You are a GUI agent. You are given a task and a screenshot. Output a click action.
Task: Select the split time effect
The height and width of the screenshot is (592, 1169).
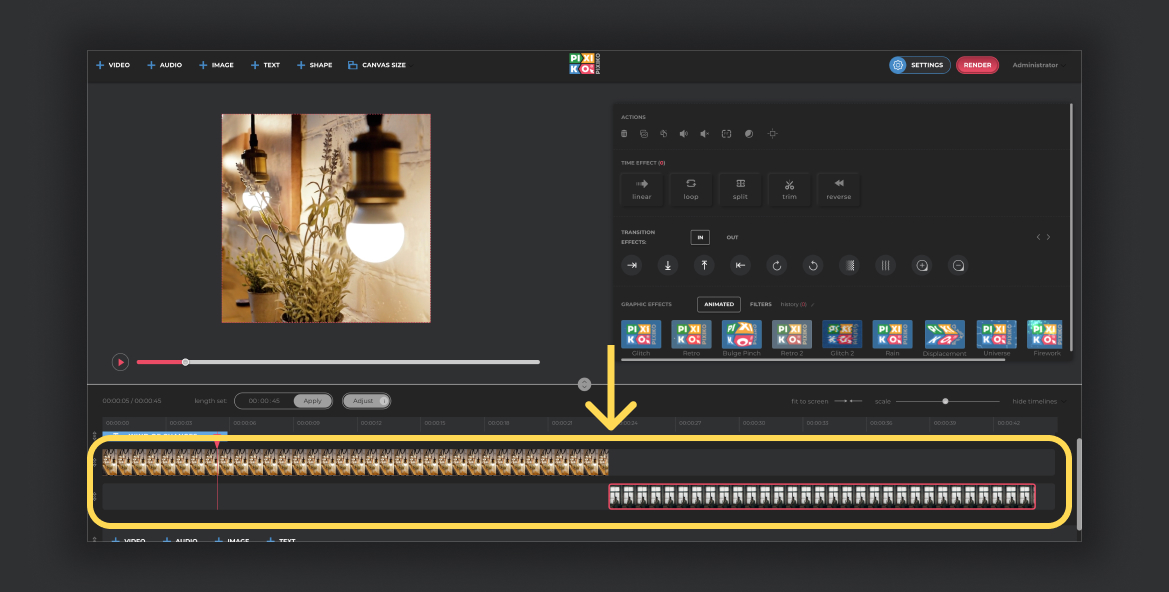(x=740, y=189)
